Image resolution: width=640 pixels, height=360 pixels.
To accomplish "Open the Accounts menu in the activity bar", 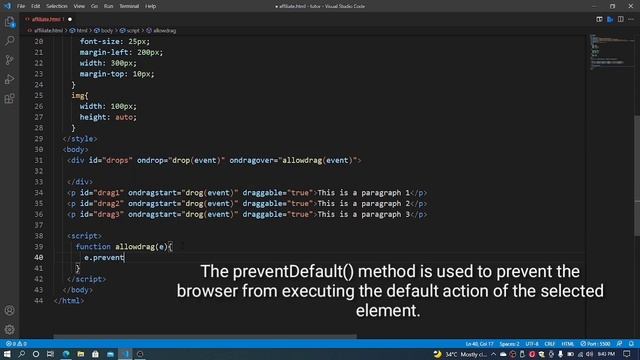I will 9,310.
